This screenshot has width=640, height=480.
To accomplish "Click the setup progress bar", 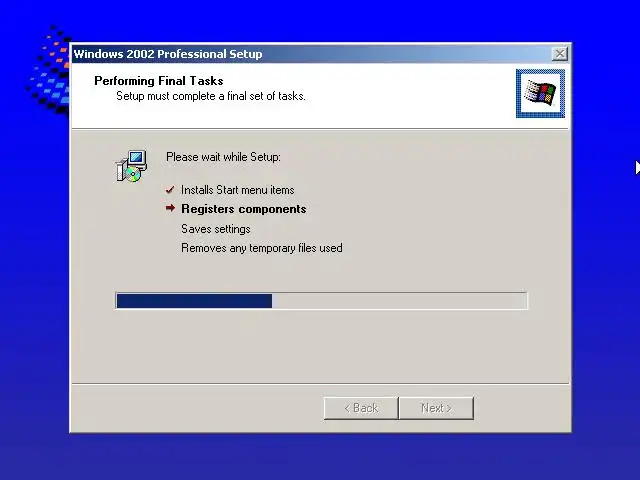I will 322,301.
